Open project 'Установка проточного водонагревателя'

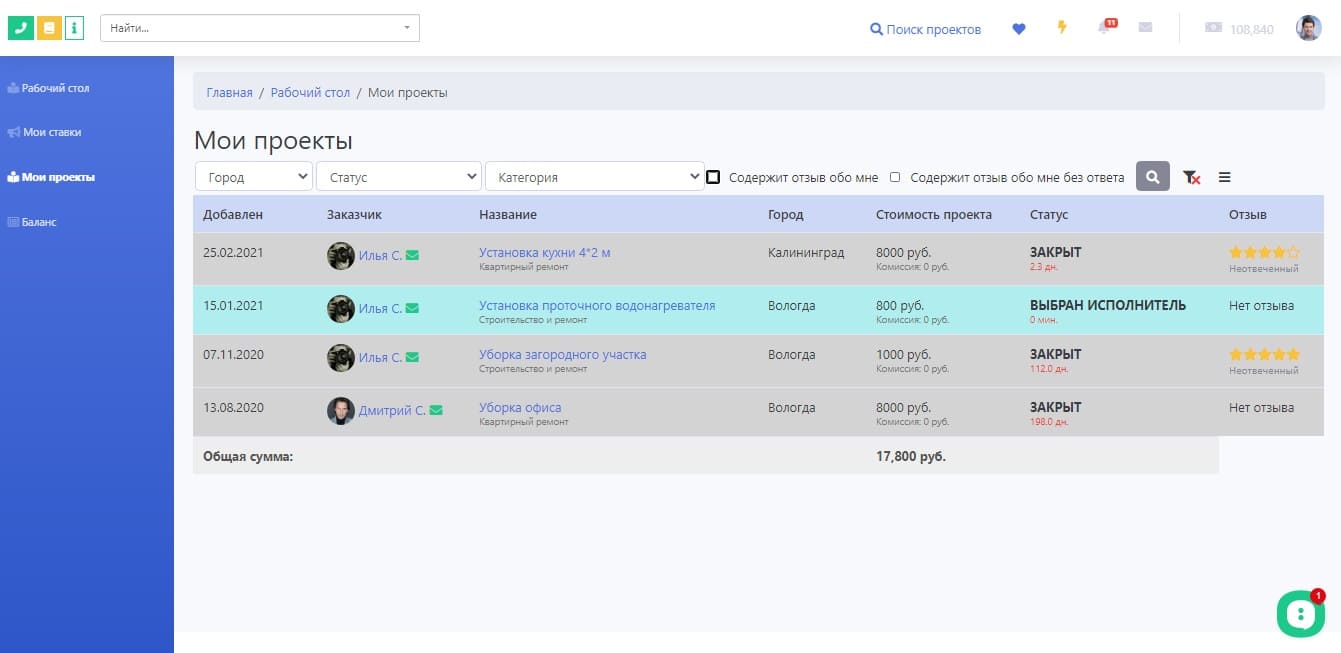(597, 306)
